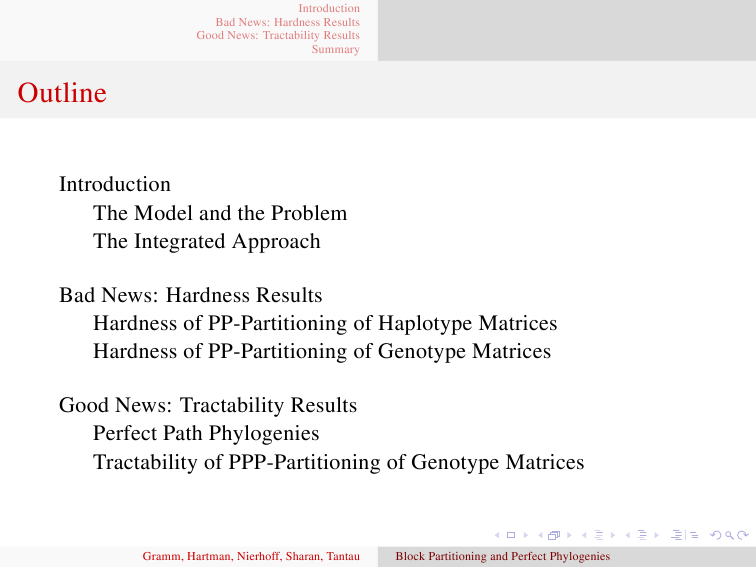
Task: Click the footer author names
Action: pos(251,556)
